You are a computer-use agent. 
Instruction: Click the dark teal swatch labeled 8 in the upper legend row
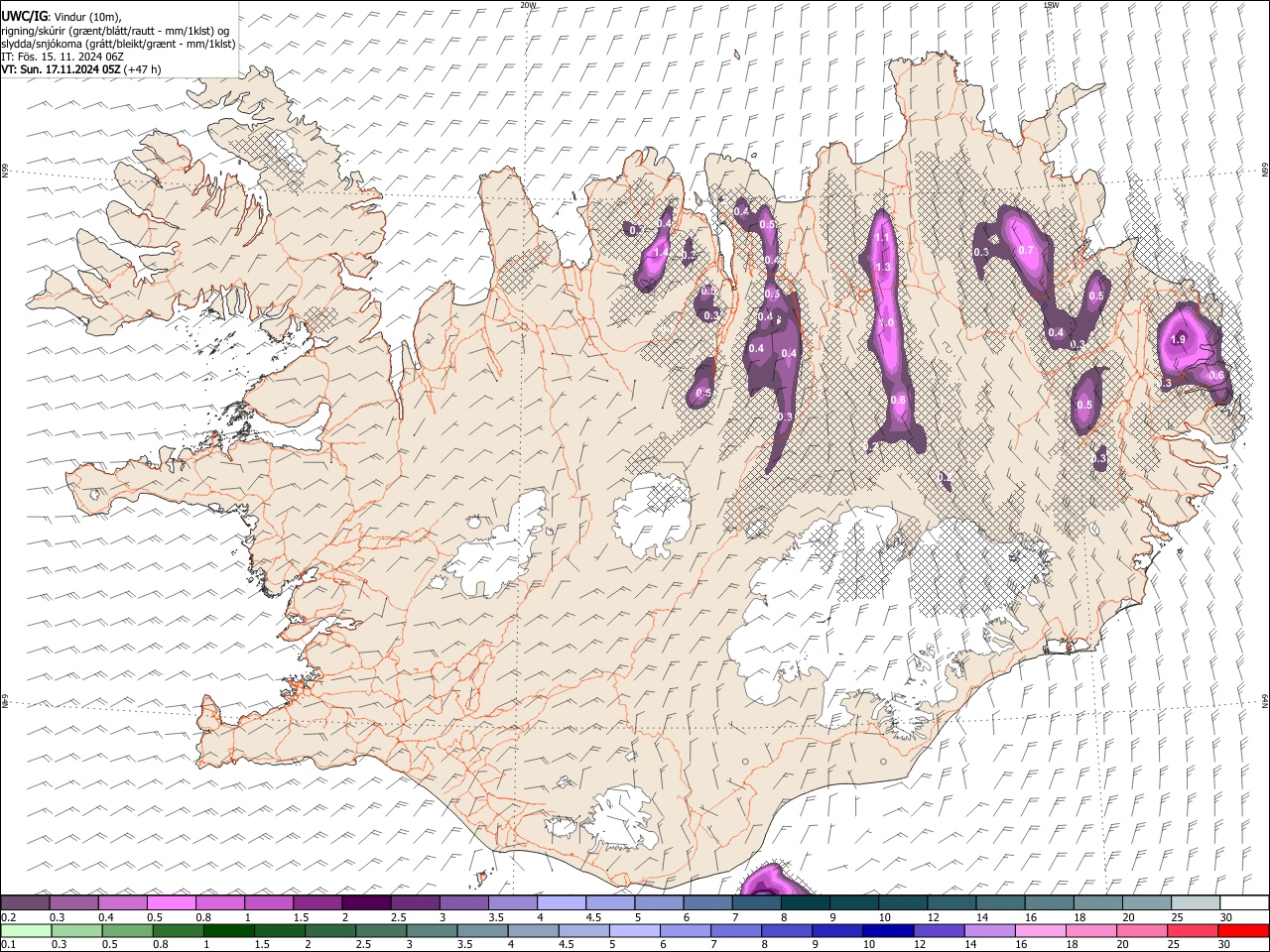pyautogui.click(x=805, y=903)
